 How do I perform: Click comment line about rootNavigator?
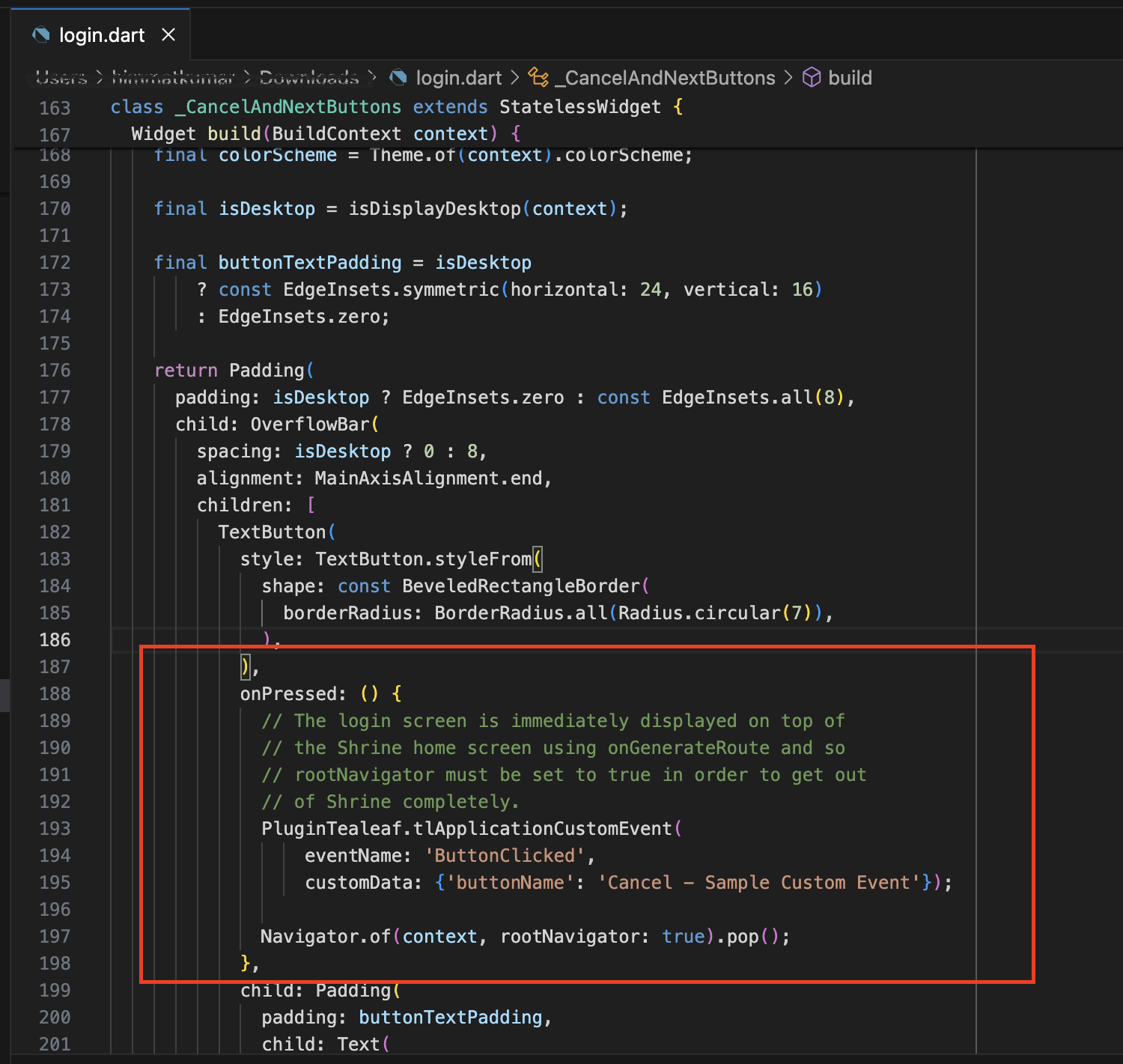pos(564,775)
